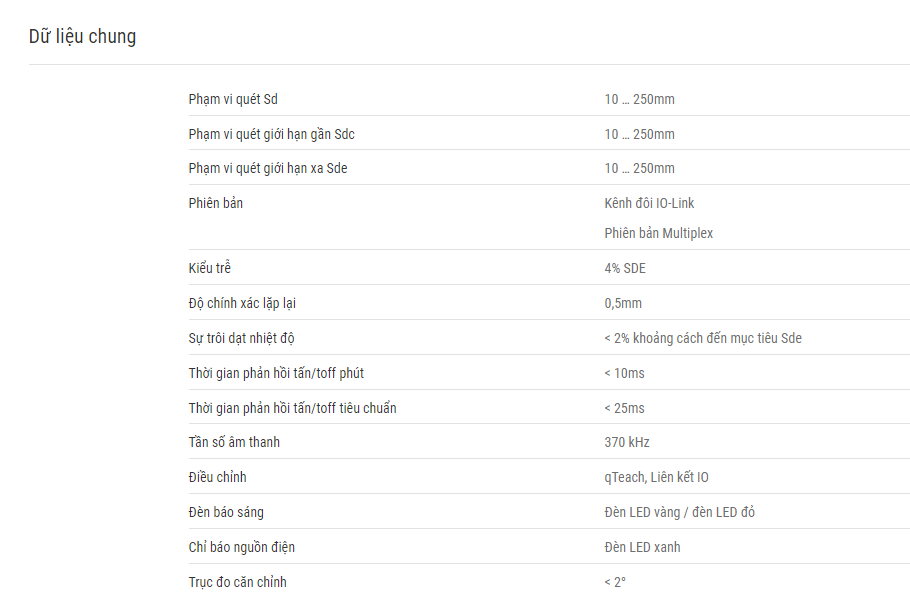Click the "Trục đo căn chỉnh" label
The image size is (910, 615).
point(238,582)
